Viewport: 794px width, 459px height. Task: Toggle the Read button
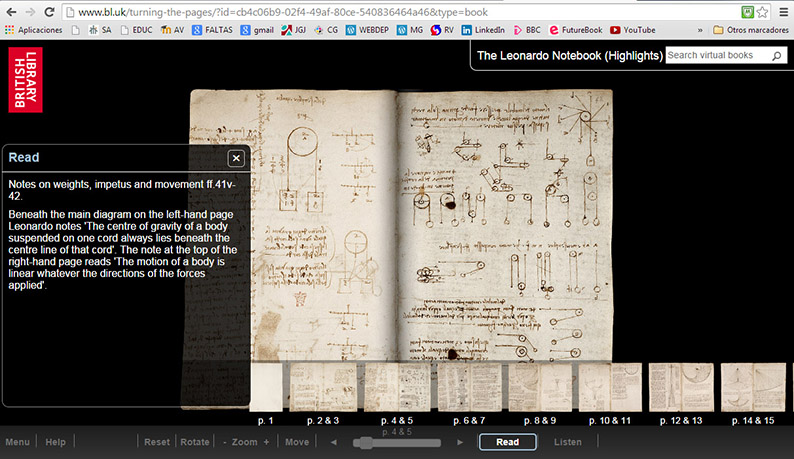pyautogui.click(x=507, y=442)
